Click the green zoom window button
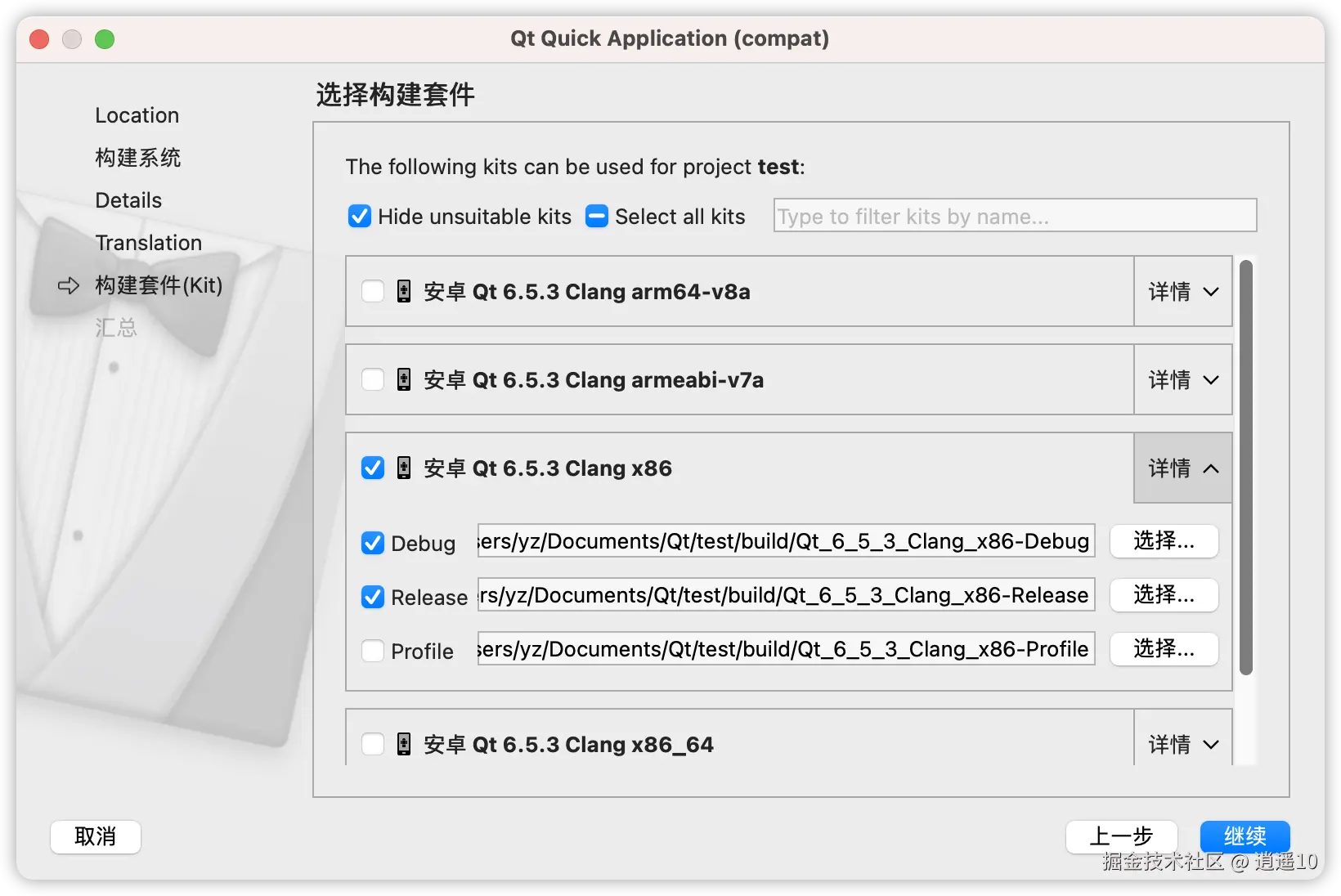1341x896 pixels. 105,39
